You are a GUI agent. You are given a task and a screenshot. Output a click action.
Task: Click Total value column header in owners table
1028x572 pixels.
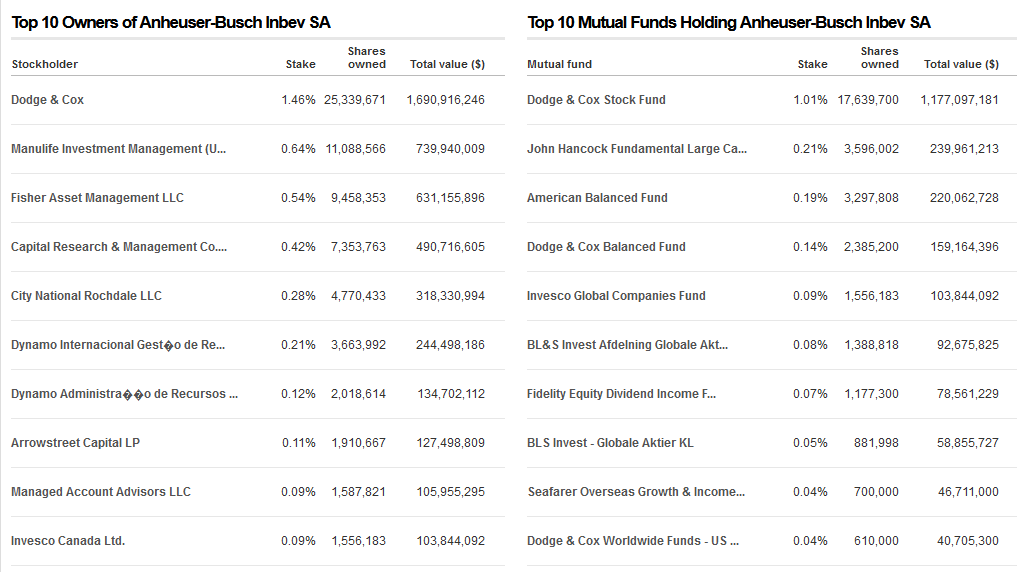click(x=447, y=64)
